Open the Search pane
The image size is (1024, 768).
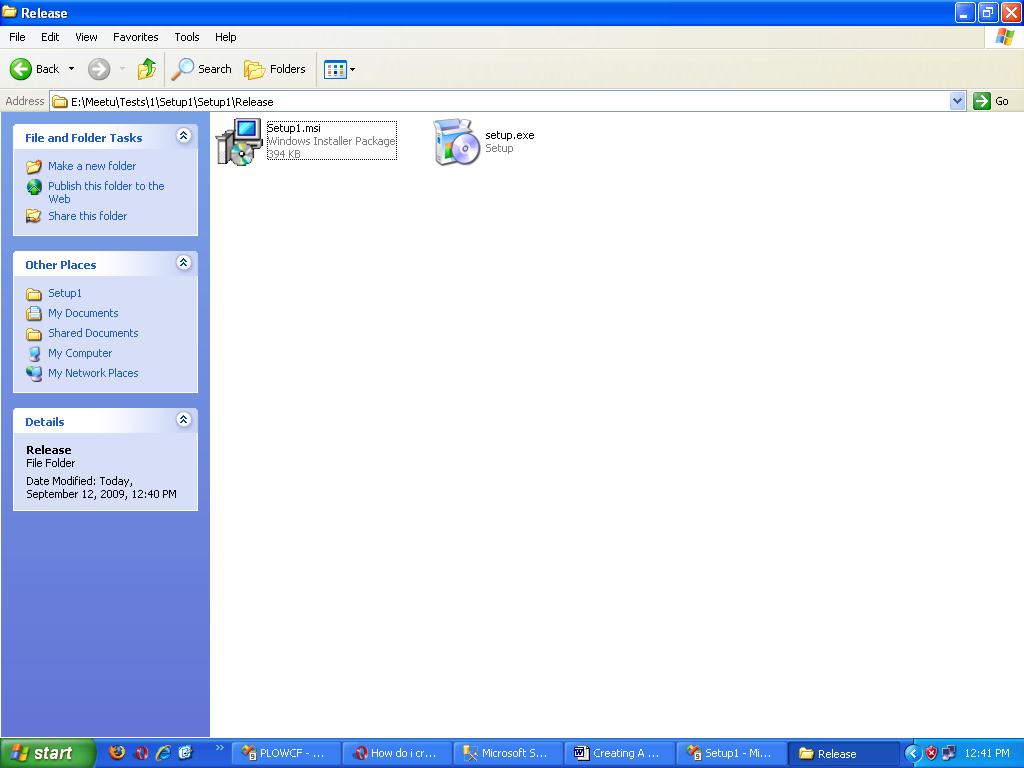coord(201,69)
